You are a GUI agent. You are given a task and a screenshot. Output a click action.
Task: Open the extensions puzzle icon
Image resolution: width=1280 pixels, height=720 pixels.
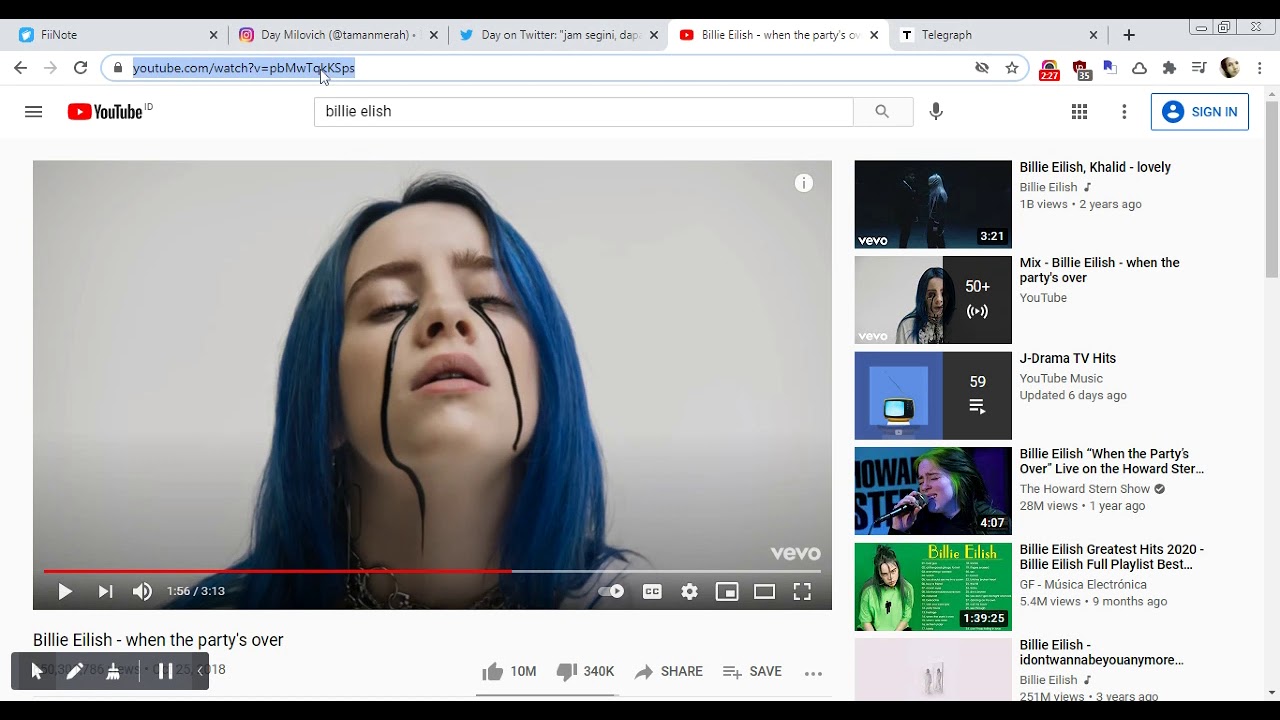point(1169,68)
